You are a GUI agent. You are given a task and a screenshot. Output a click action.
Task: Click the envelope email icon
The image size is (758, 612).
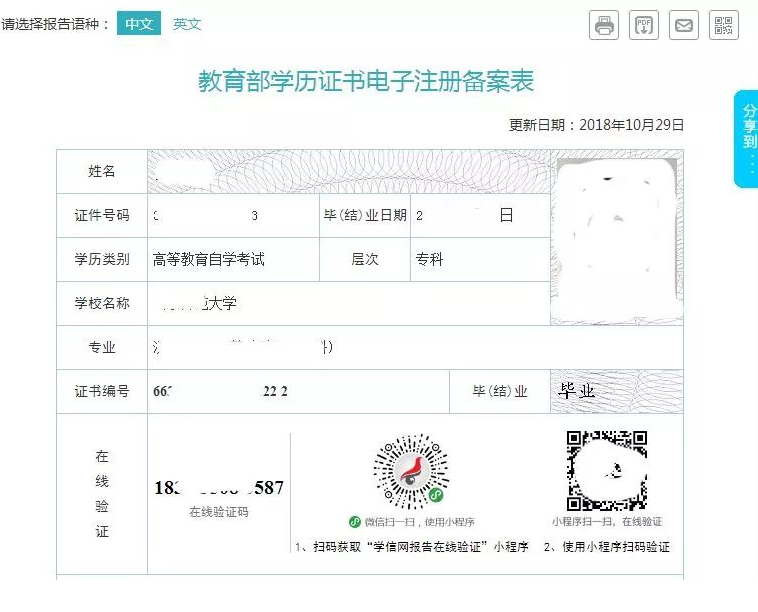[684, 26]
